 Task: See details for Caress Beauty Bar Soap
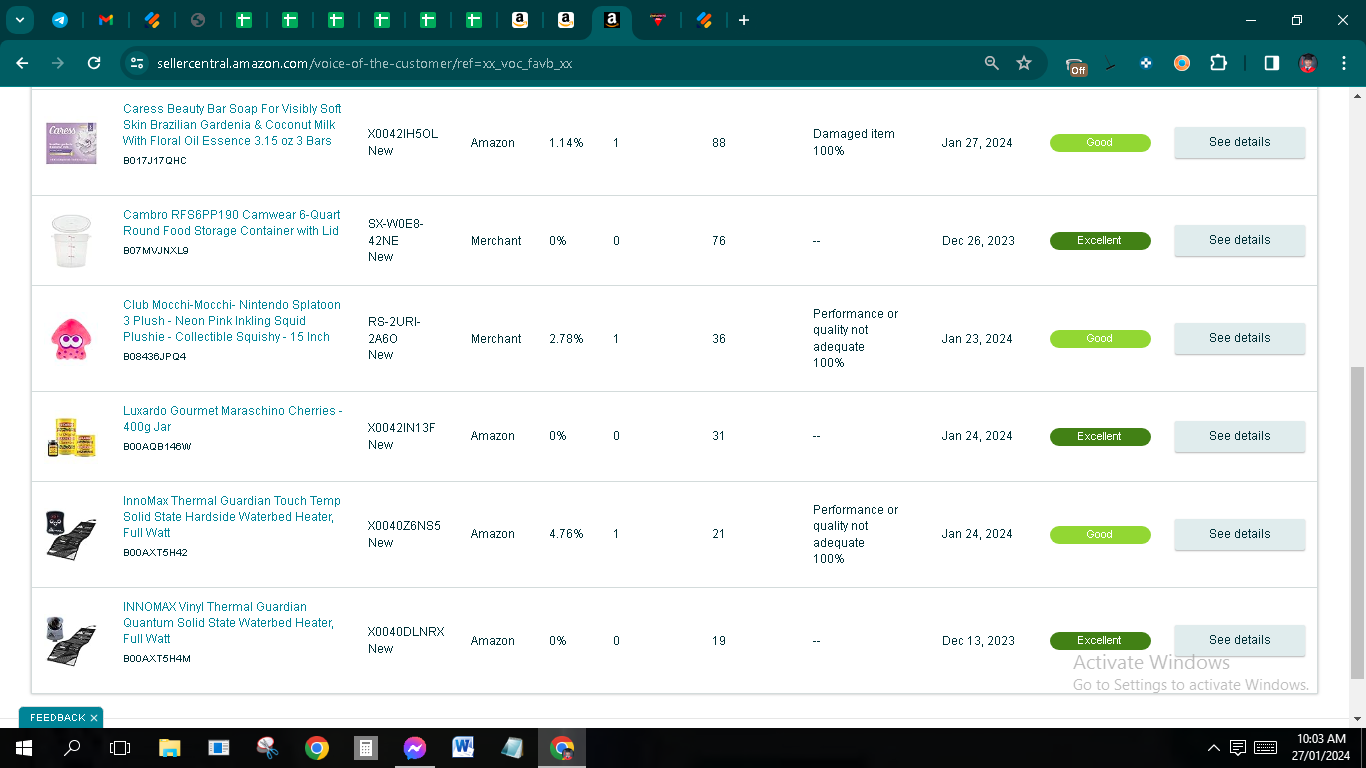1239,142
